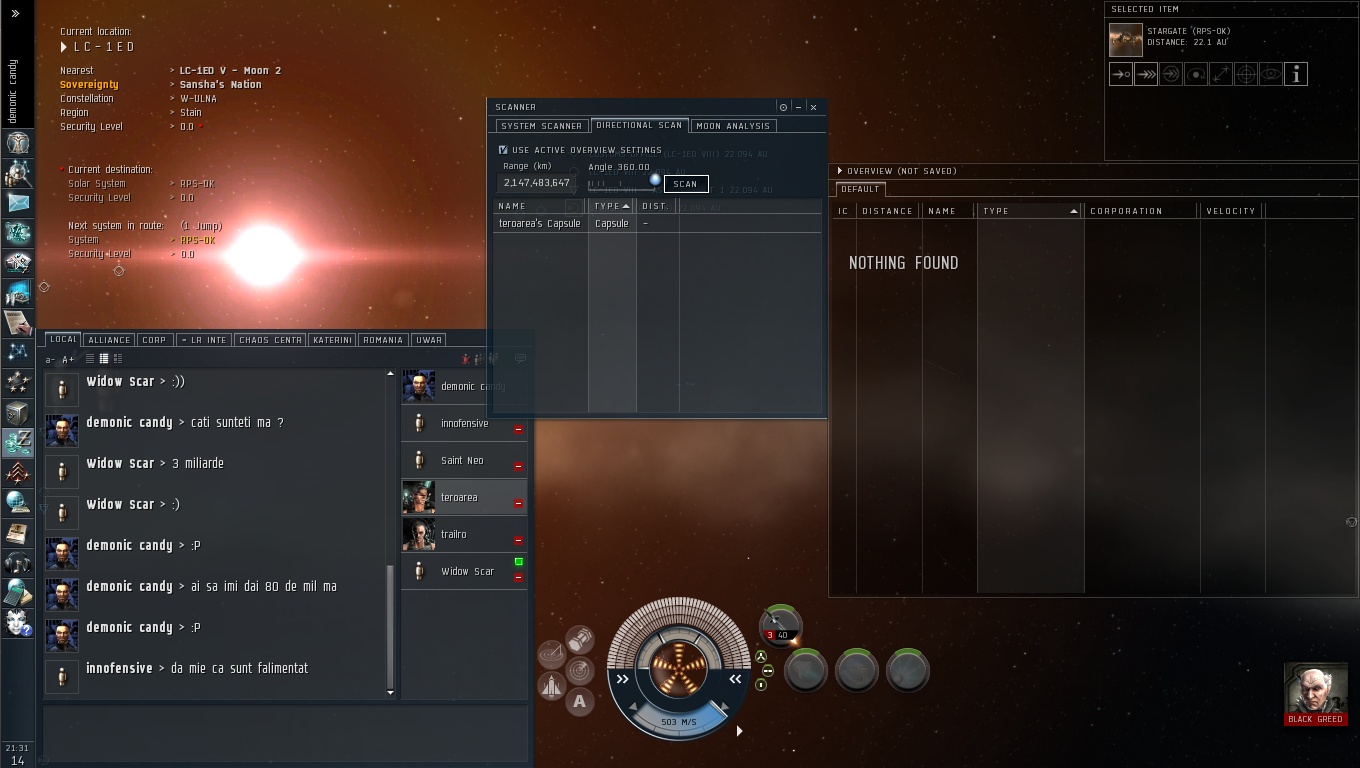Click the Sansha's Nation sovereignty link
Viewport: 1360px width, 768px height.
(x=221, y=85)
